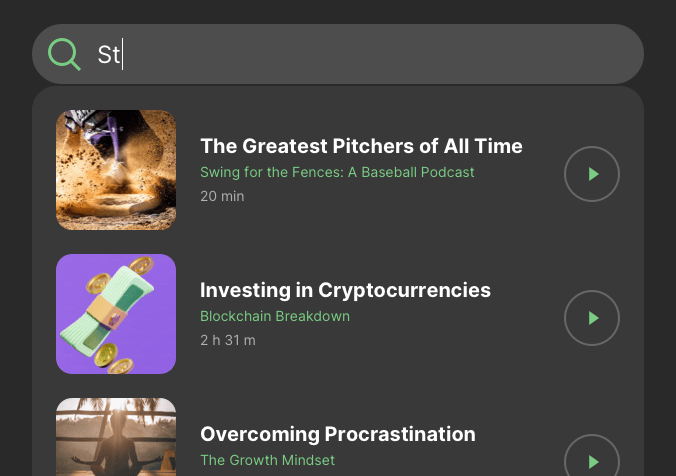Play Investing in Cryptocurrencies episode
The height and width of the screenshot is (476, 676).
[x=592, y=318]
